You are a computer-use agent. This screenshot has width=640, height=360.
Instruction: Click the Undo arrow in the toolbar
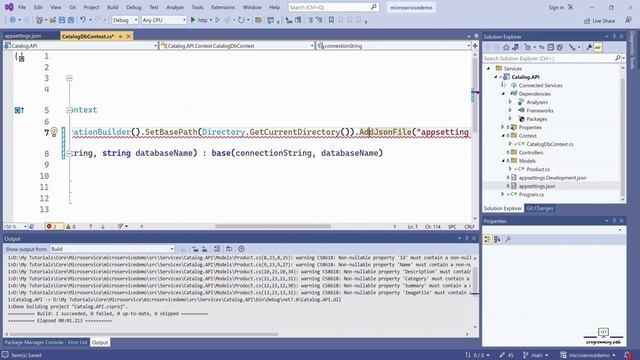[83, 20]
